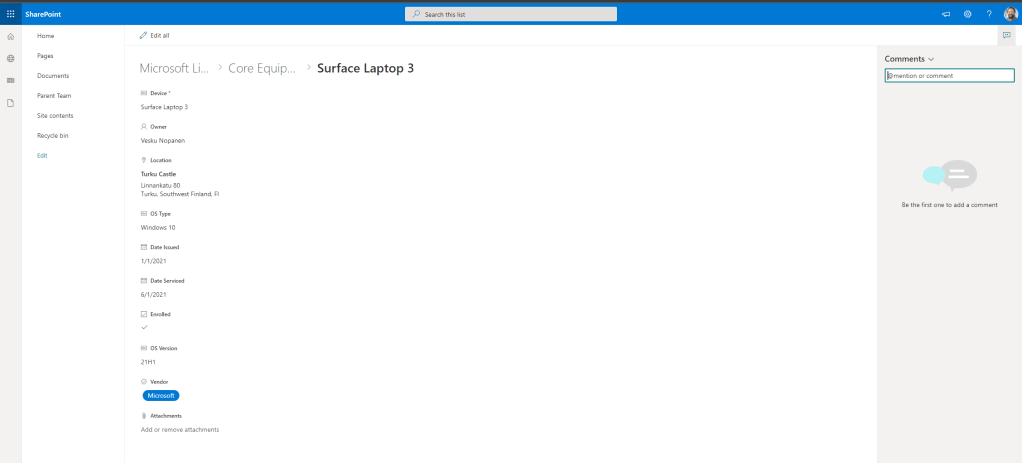Image resolution: width=1022 pixels, height=463 pixels.
Task: Click the Microsoft vendor blue pill
Action: pyautogui.click(x=160, y=395)
